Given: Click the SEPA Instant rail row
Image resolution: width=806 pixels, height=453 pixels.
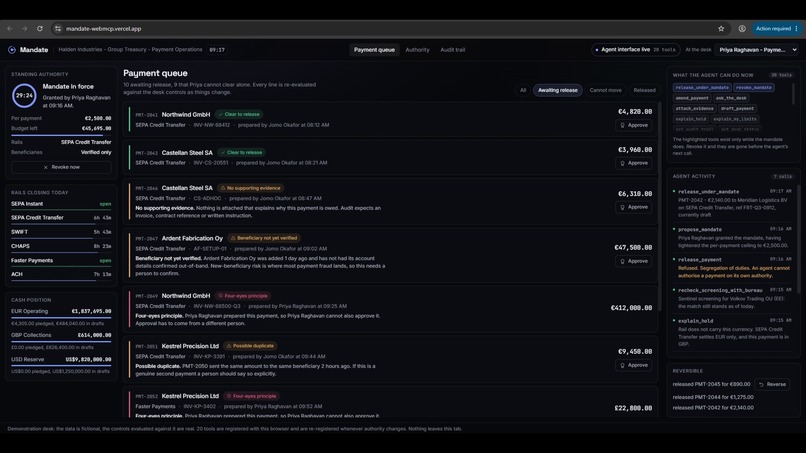Looking at the screenshot, I should pyautogui.click(x=61, y=205).
